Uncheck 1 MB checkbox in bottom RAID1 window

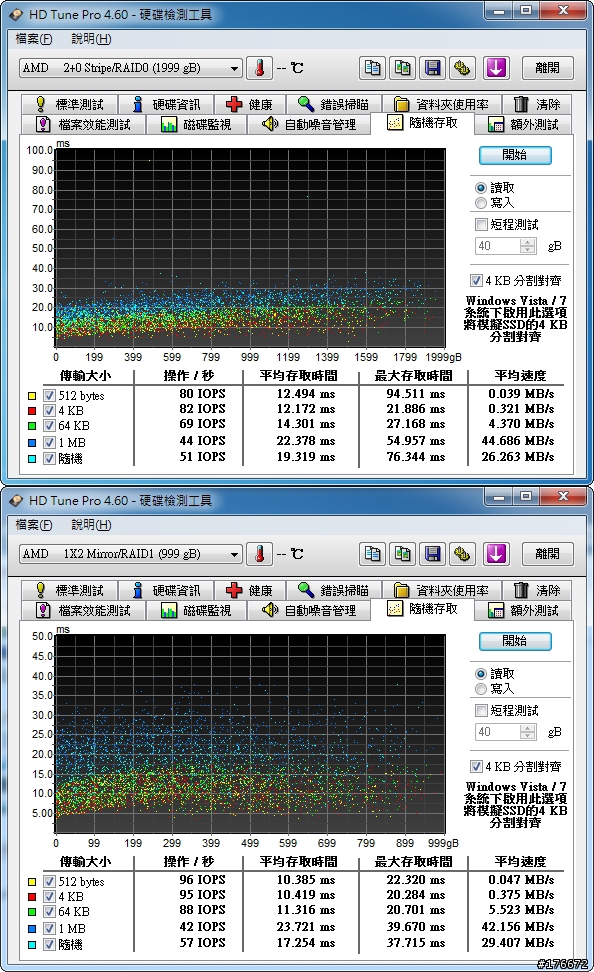pos(50,929)
